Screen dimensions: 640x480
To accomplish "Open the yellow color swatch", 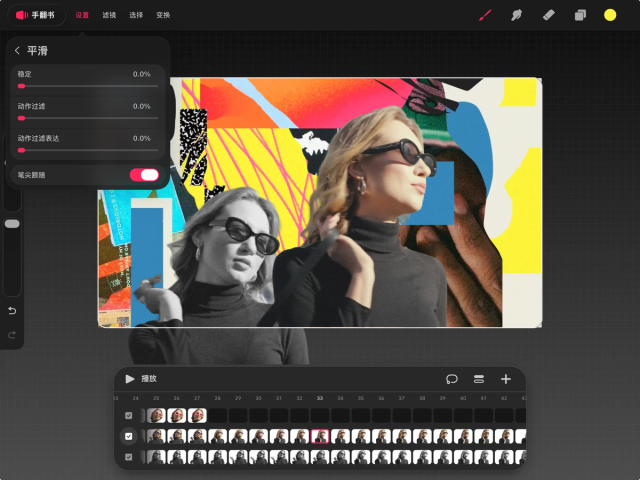I will click(610, 16).
